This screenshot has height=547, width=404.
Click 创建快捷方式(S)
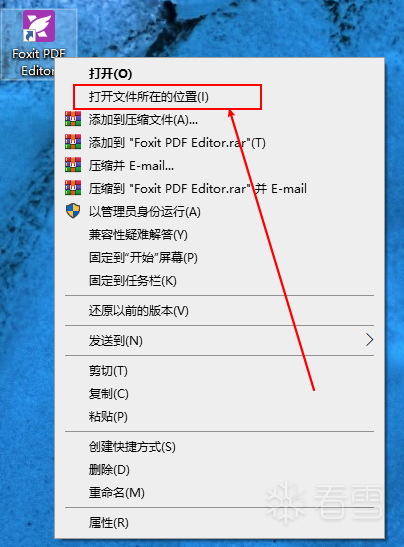[x=219, y=447]
